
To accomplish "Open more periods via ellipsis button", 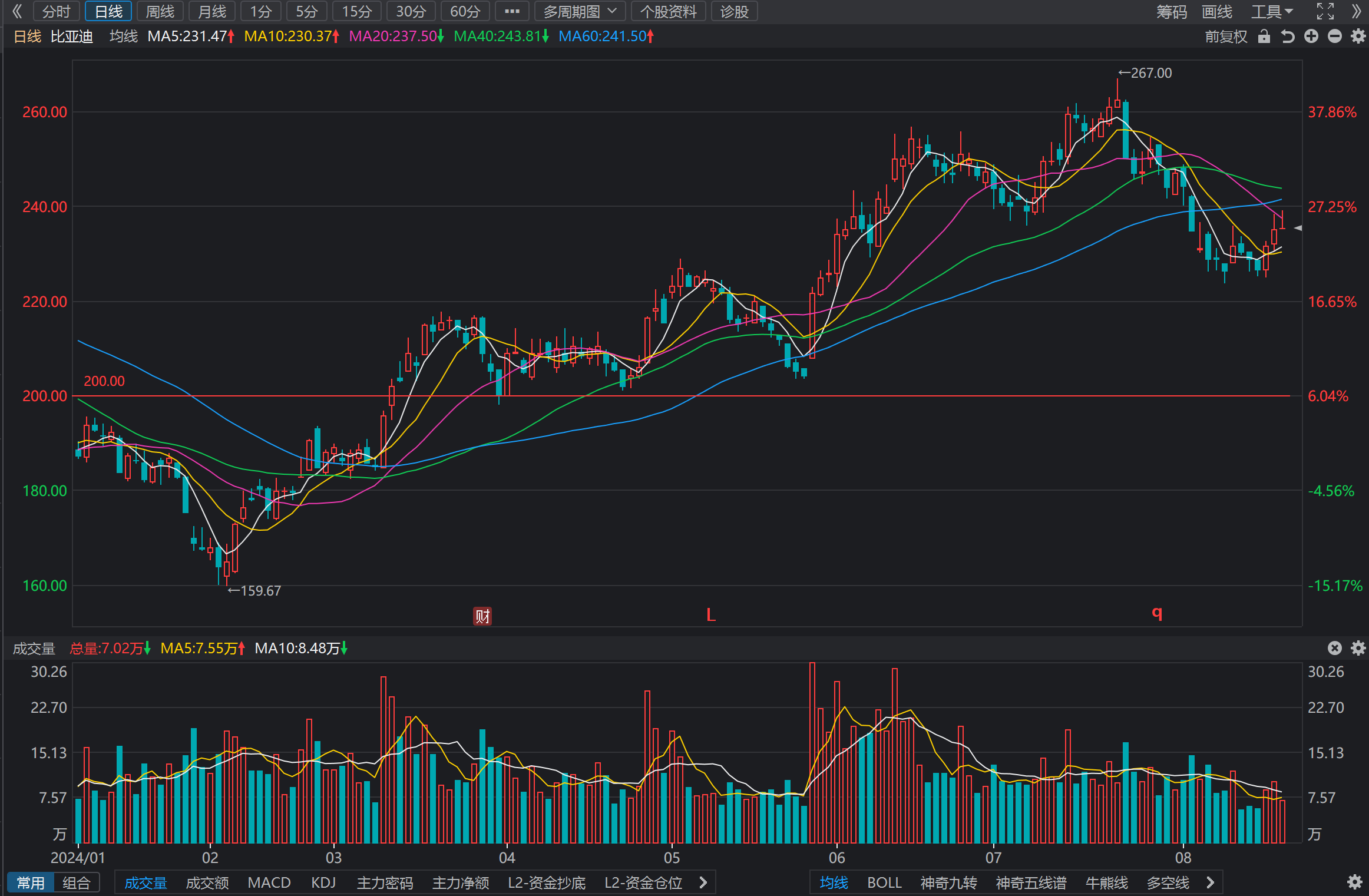I will pos(512,11).
